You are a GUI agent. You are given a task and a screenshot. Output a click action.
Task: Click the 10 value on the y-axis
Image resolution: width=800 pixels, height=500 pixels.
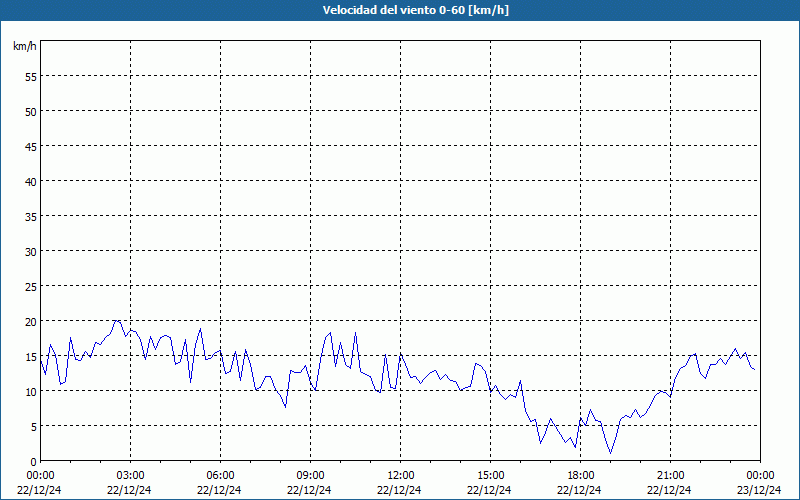tap(31, 391)
